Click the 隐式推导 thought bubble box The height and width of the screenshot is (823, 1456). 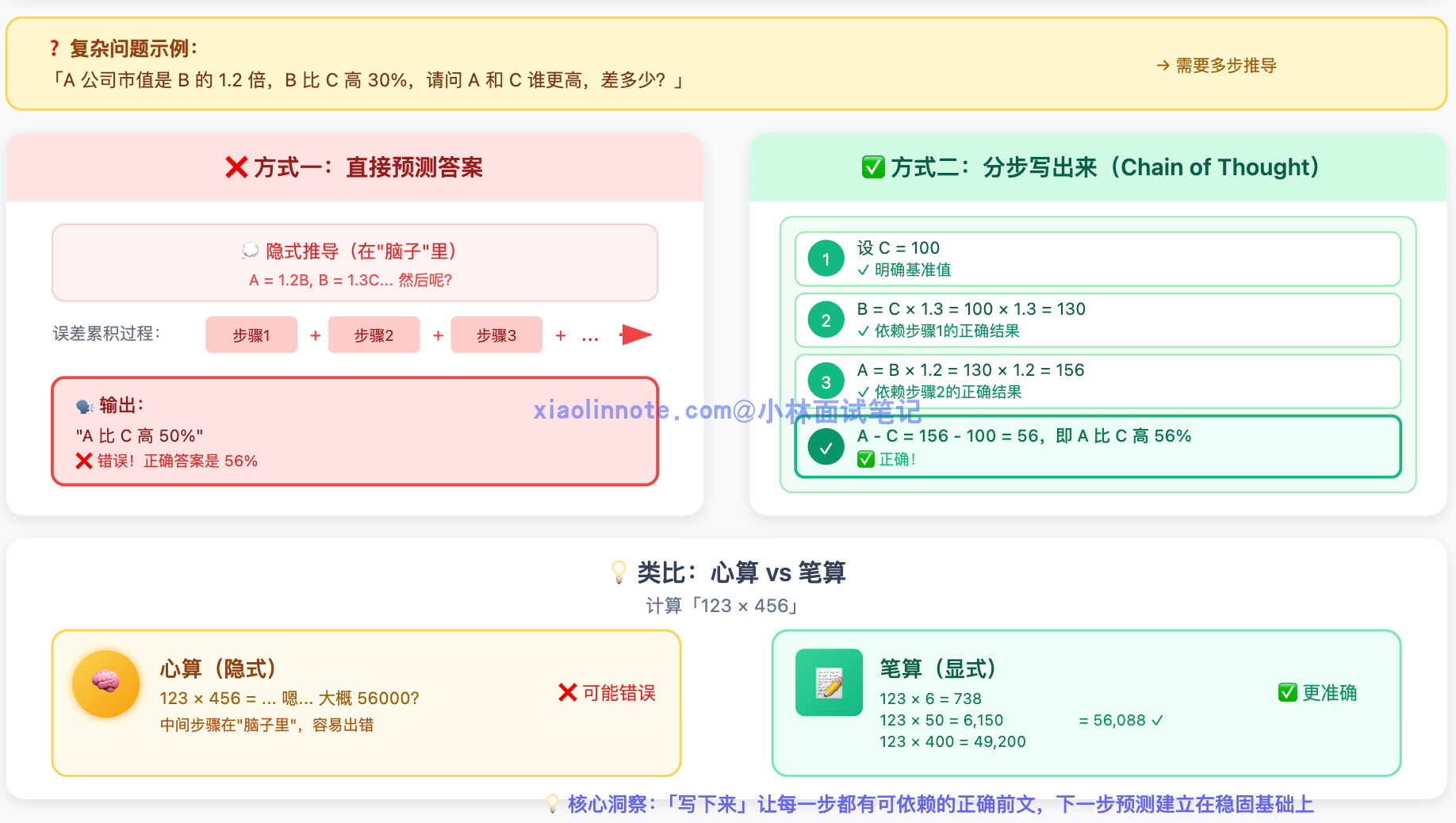click(354, 263)
